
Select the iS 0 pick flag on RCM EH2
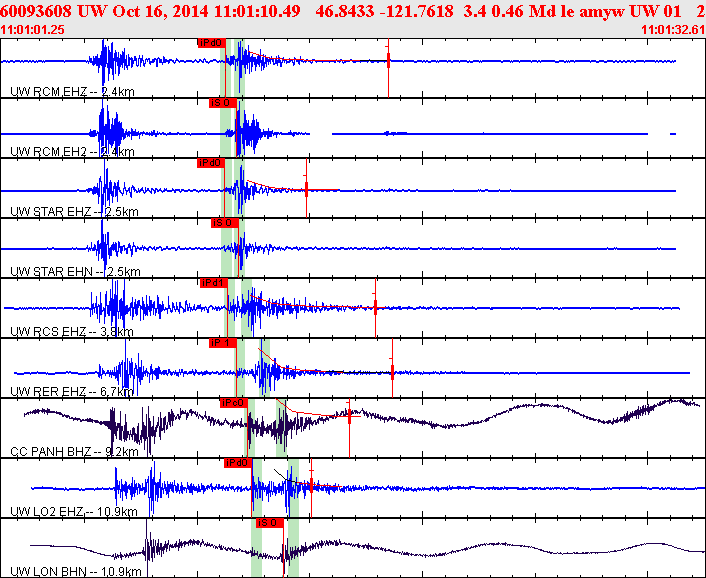[223, 103]
